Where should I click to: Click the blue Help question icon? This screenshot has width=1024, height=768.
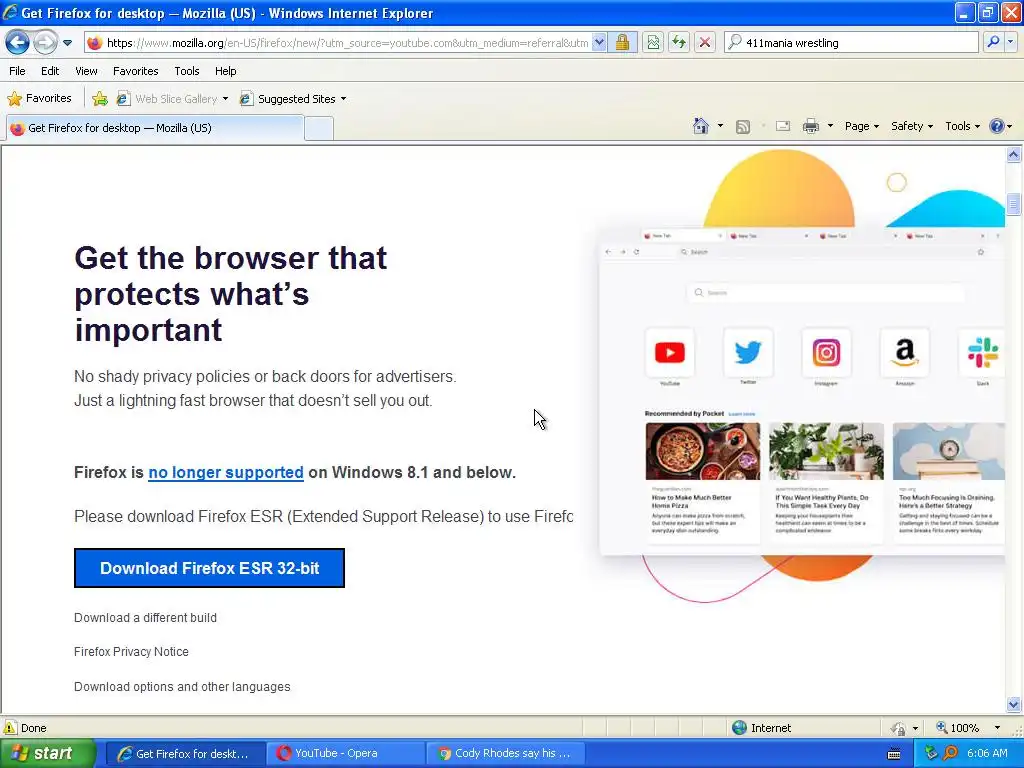997,126
